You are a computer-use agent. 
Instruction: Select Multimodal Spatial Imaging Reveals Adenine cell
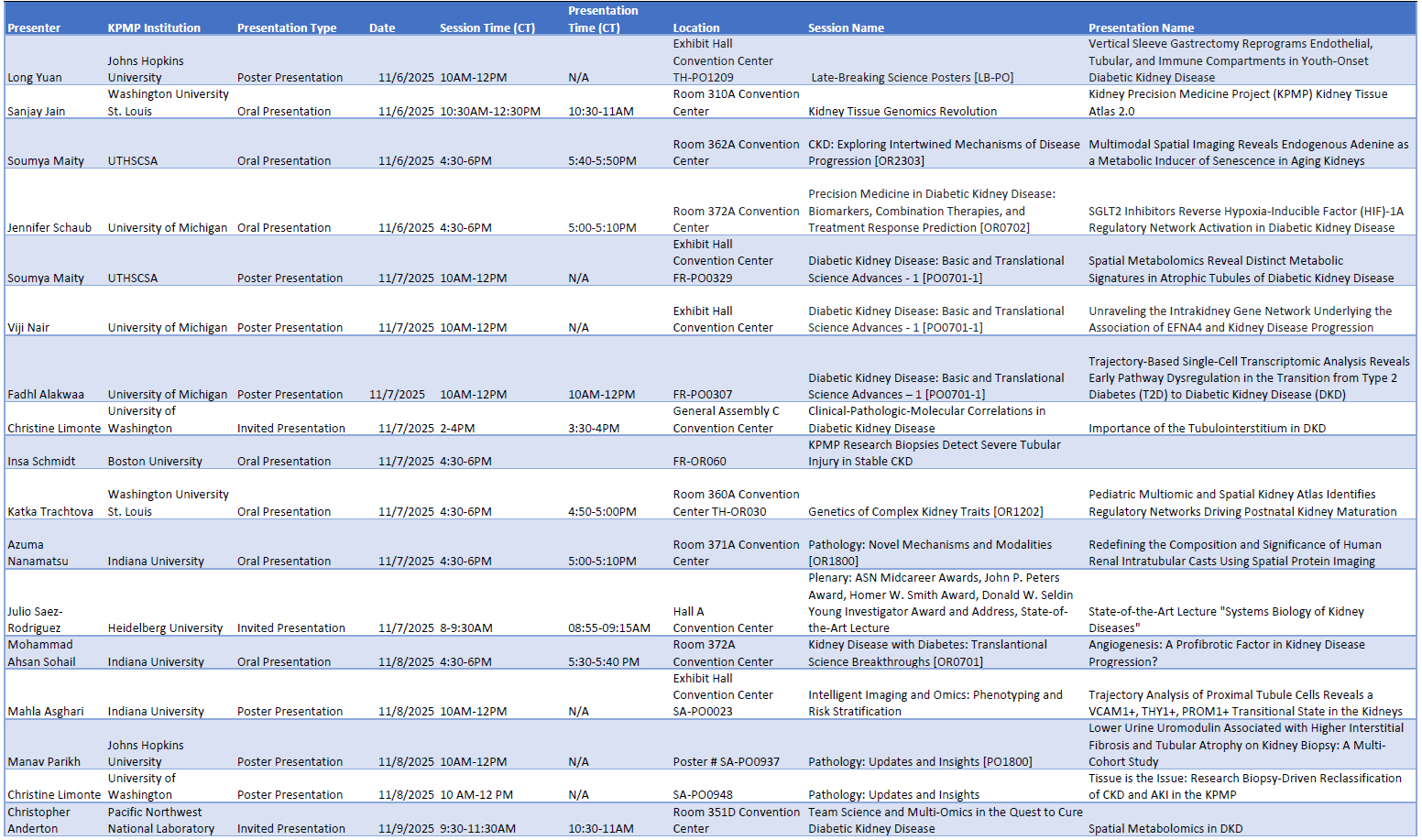coord(1248,152)
